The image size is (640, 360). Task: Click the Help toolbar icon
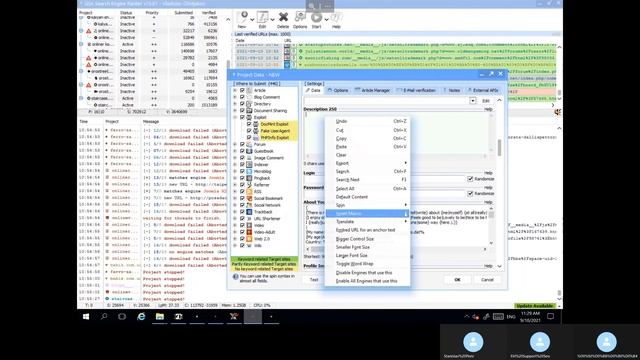click(336, 18)
